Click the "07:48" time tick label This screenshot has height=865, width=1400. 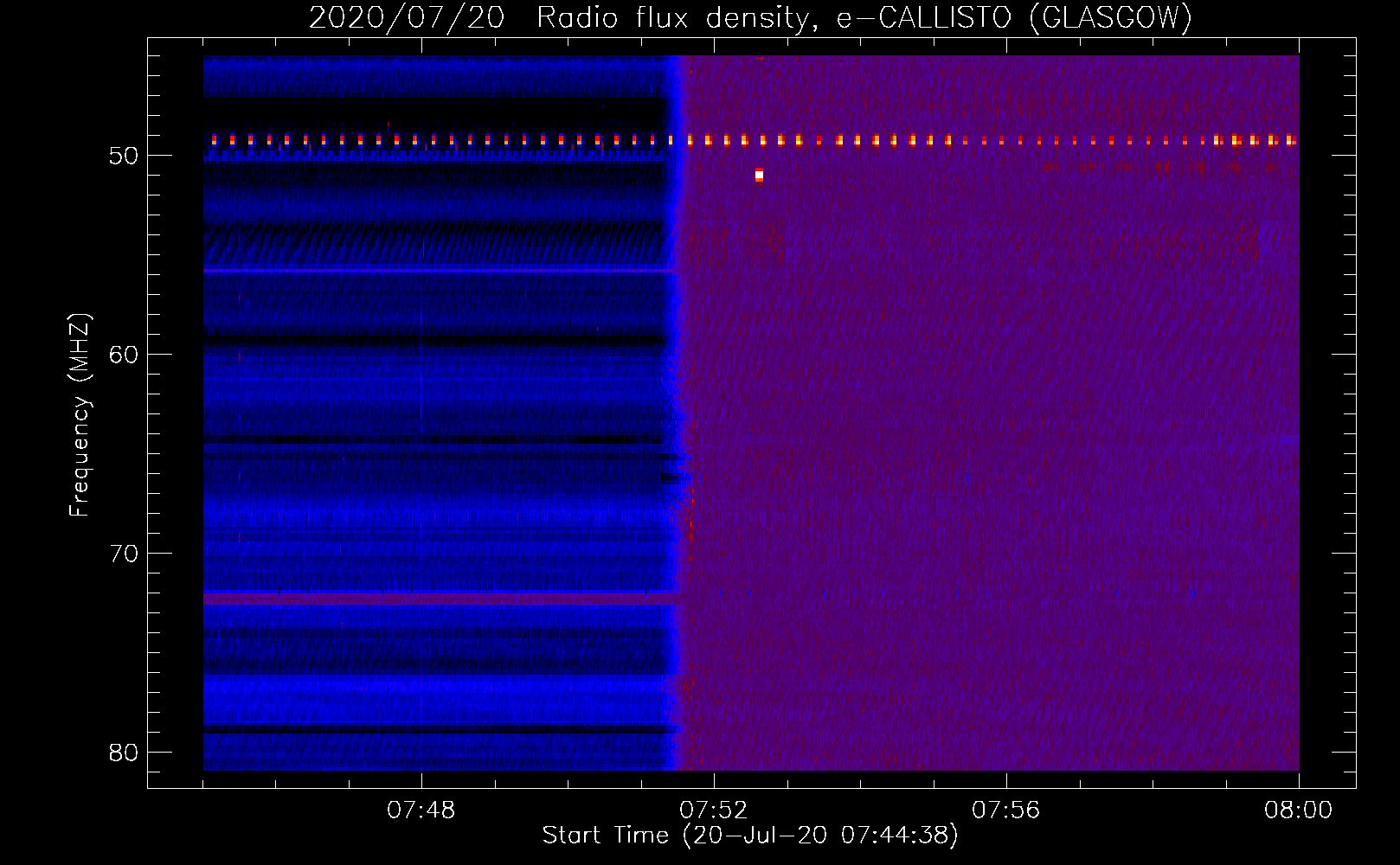421,811
